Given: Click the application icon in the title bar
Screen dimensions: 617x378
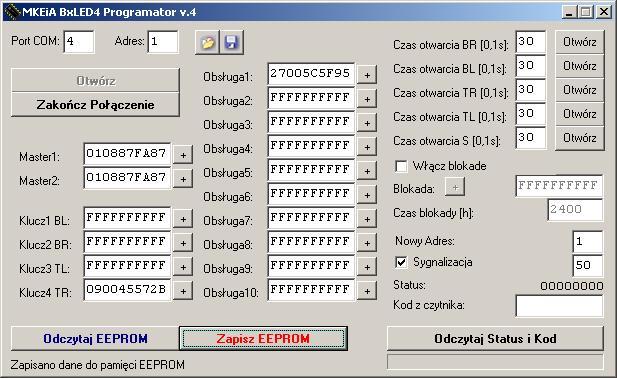Looking at the screenshot, I should (12, 12).
